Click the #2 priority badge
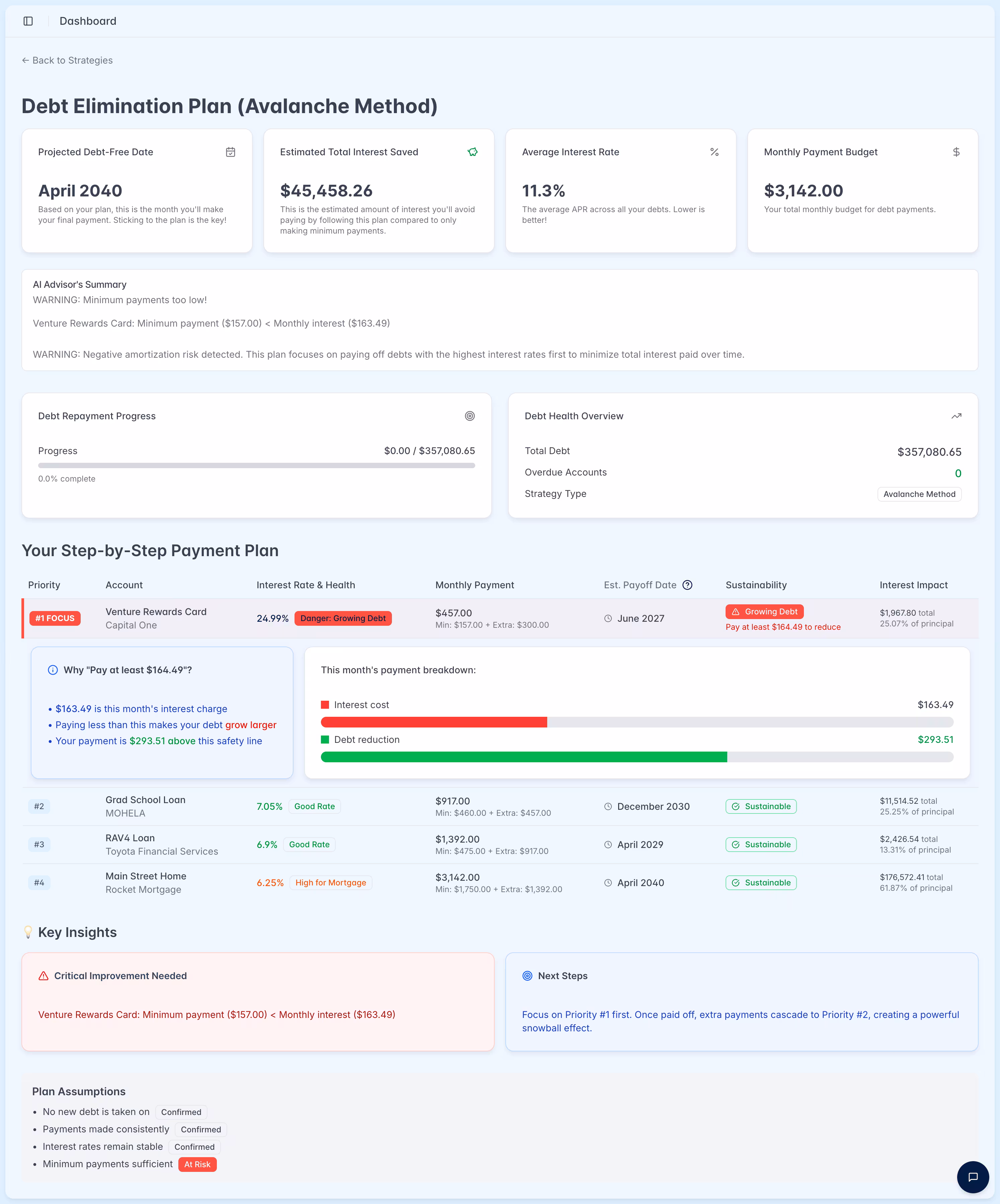 (39, 807)
